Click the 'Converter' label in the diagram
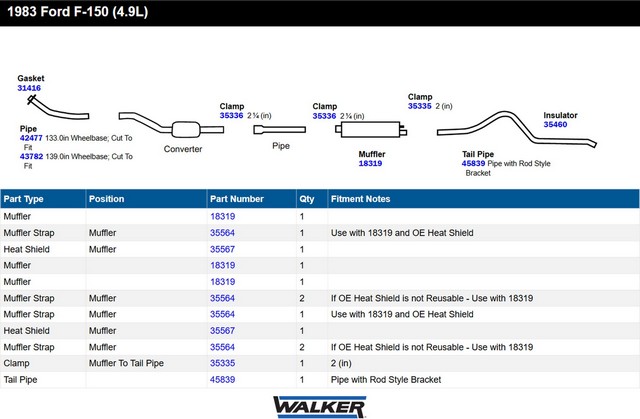 point(183,149)
